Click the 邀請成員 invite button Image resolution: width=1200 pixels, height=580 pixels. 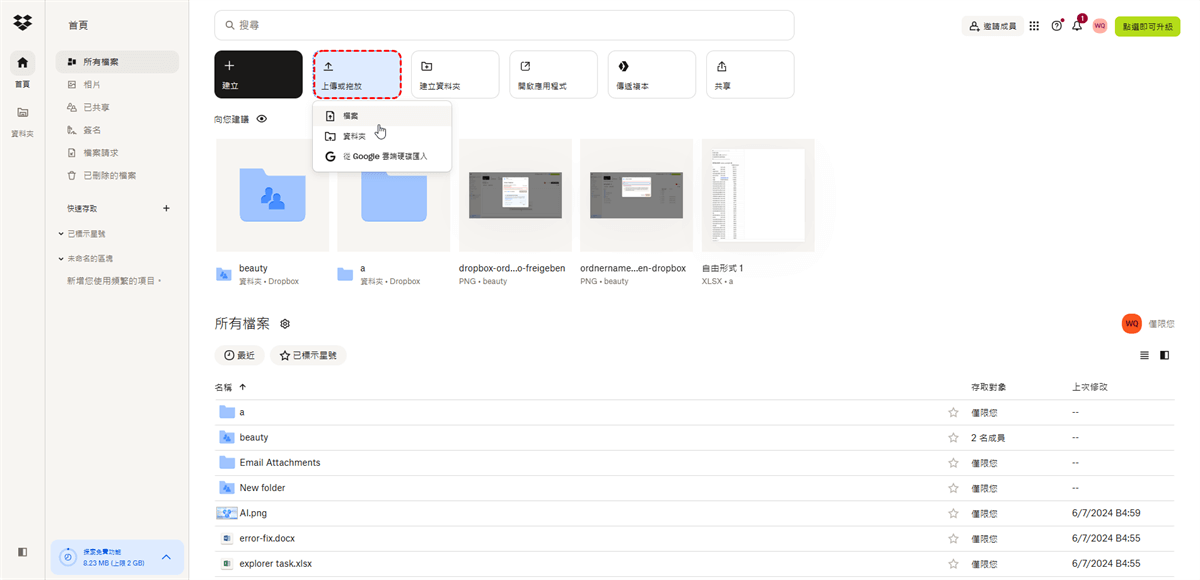coord(991,26)
